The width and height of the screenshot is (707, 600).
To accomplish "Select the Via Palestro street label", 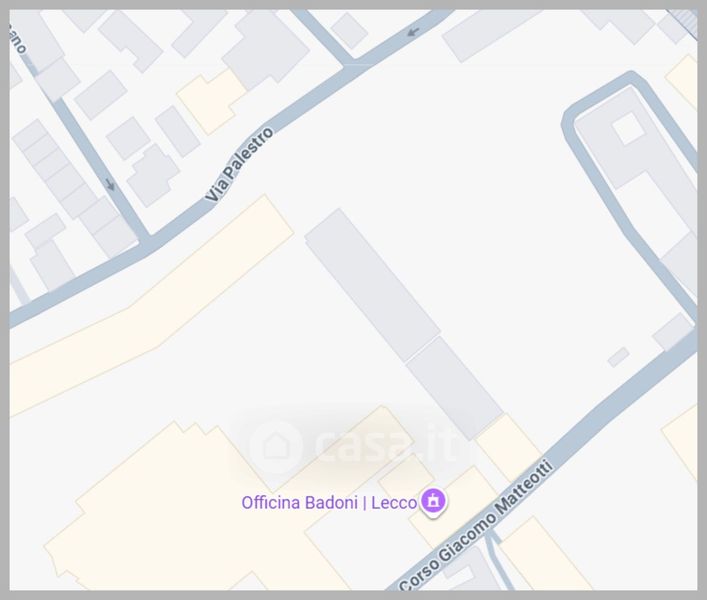I will click(239, 164).
